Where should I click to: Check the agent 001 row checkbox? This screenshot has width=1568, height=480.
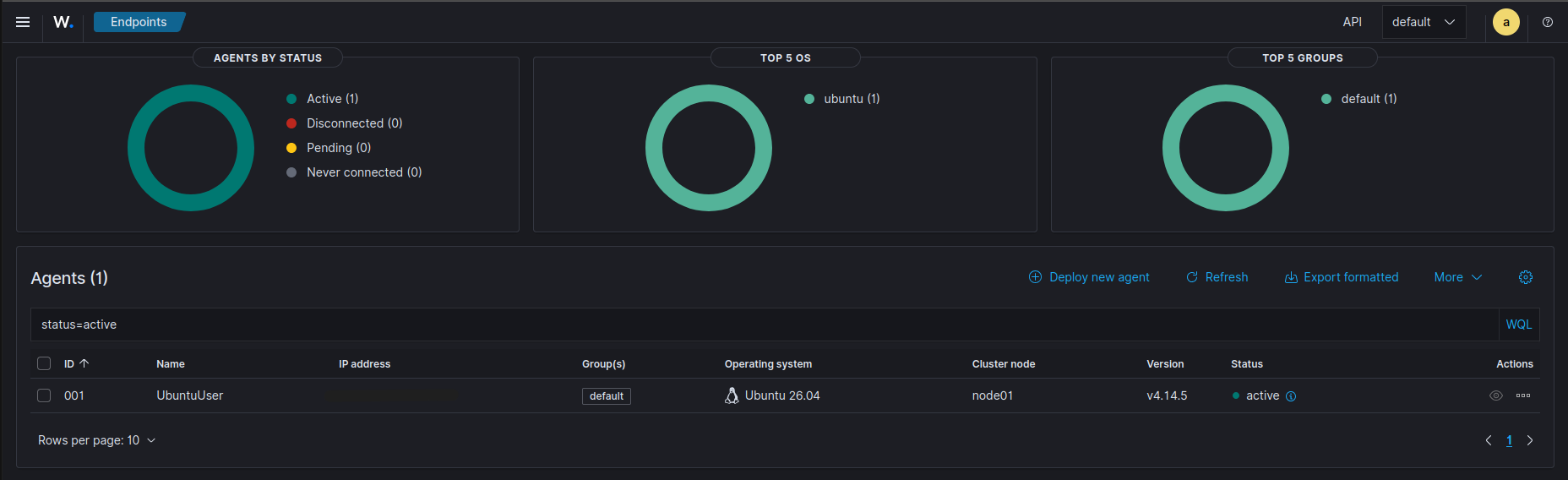pos(44,395)
